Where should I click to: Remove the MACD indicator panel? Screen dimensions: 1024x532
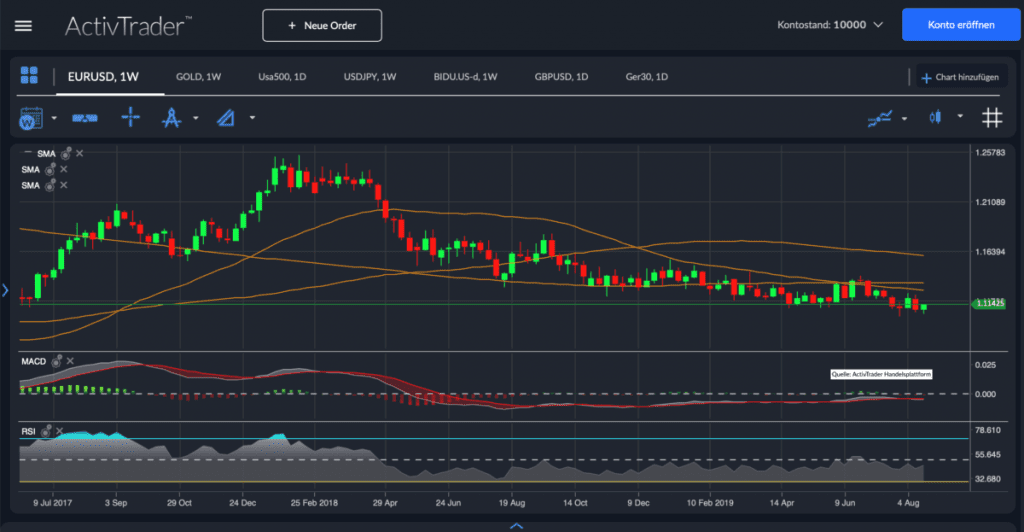pyautogui.click(x=71, y=361)
